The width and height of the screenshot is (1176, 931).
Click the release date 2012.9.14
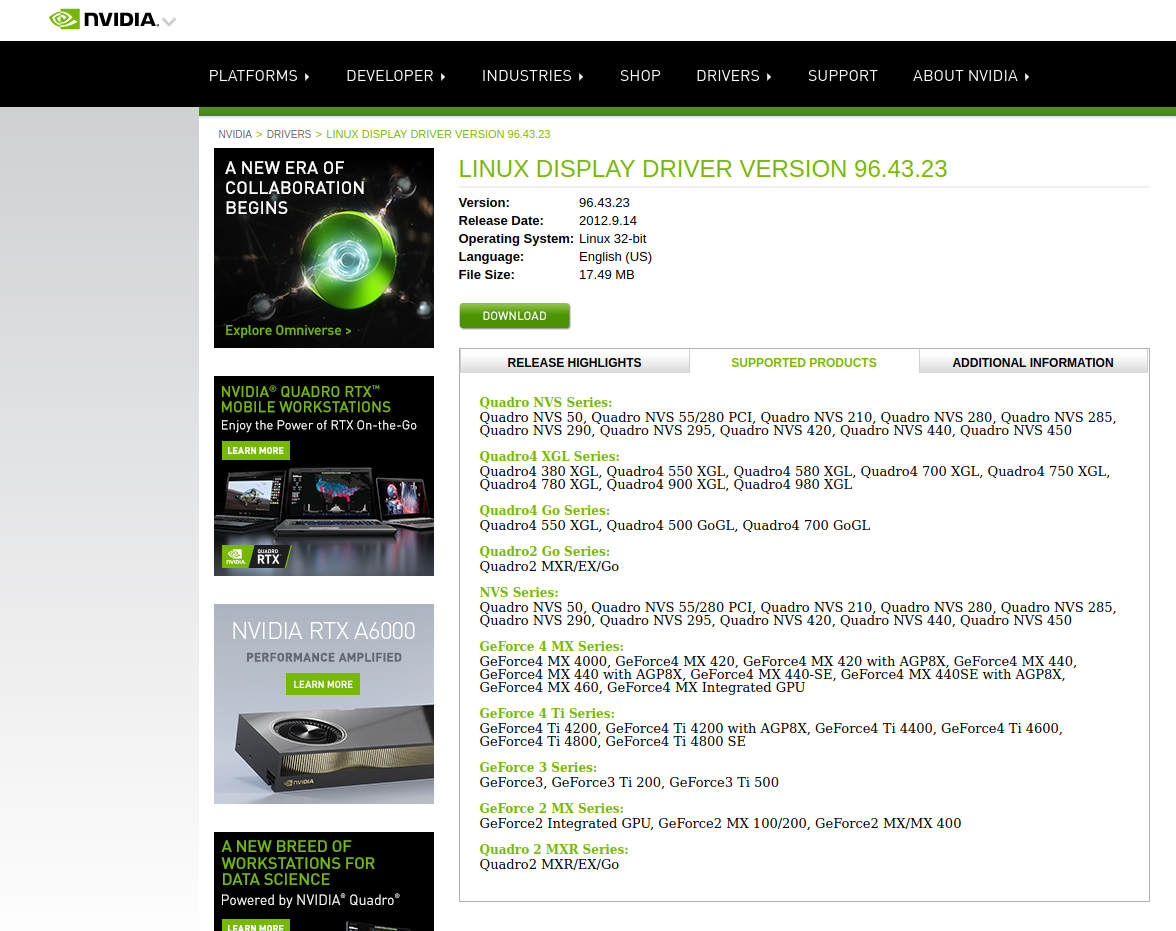608,221
